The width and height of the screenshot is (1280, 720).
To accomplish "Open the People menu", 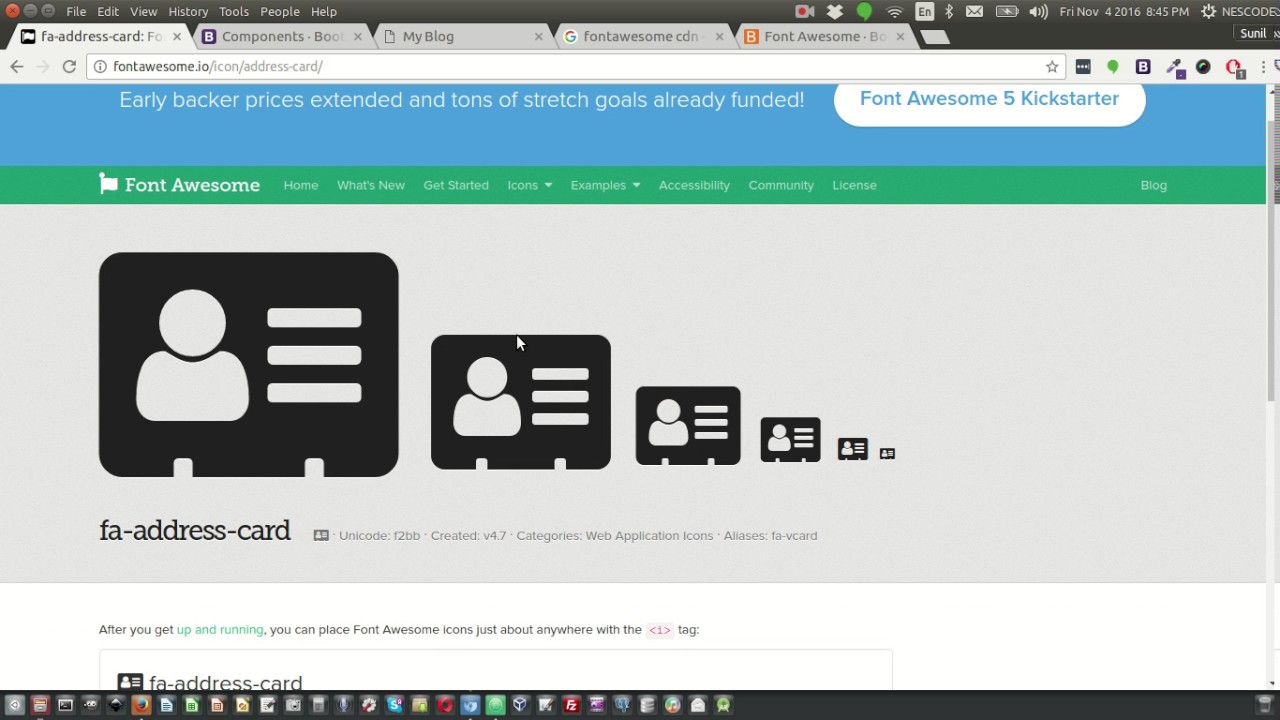I will point(280,12).
